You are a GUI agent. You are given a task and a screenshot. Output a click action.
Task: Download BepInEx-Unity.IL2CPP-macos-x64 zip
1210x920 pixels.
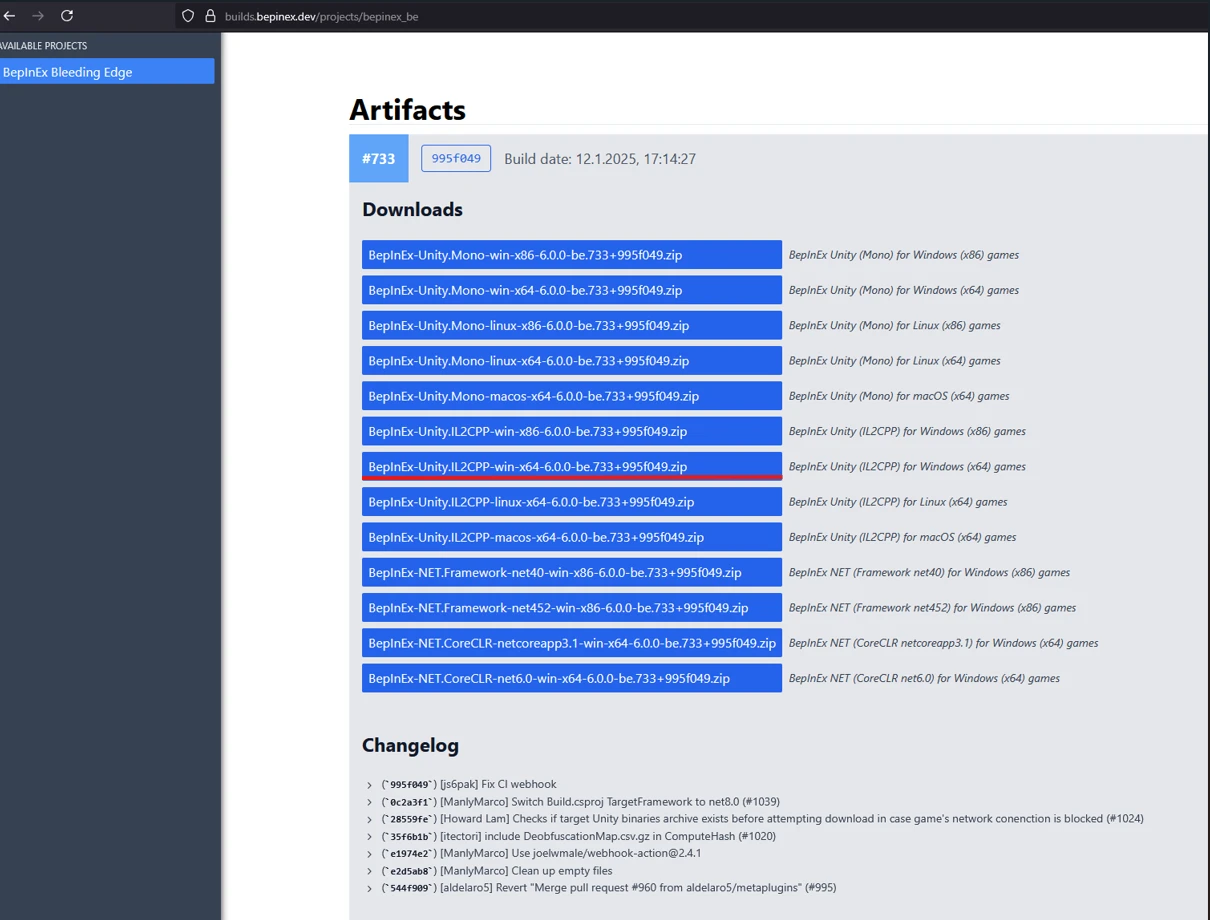click(572, 537)
